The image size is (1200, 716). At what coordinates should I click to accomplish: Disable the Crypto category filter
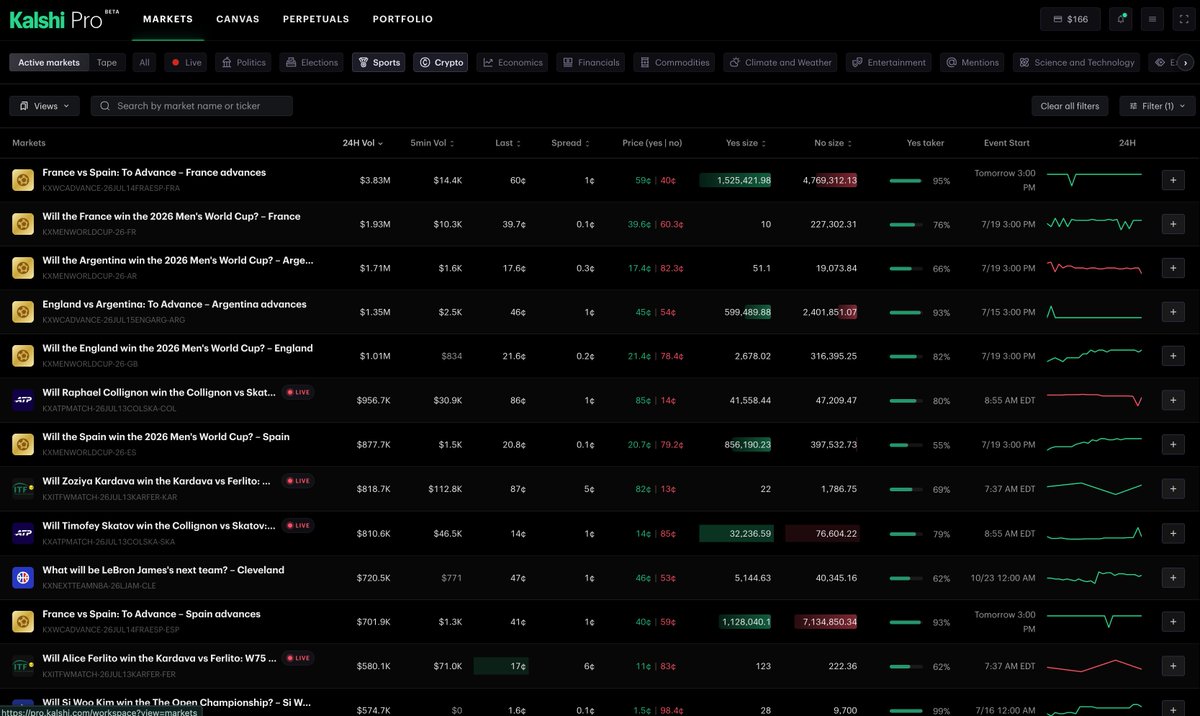pos(441,62)
